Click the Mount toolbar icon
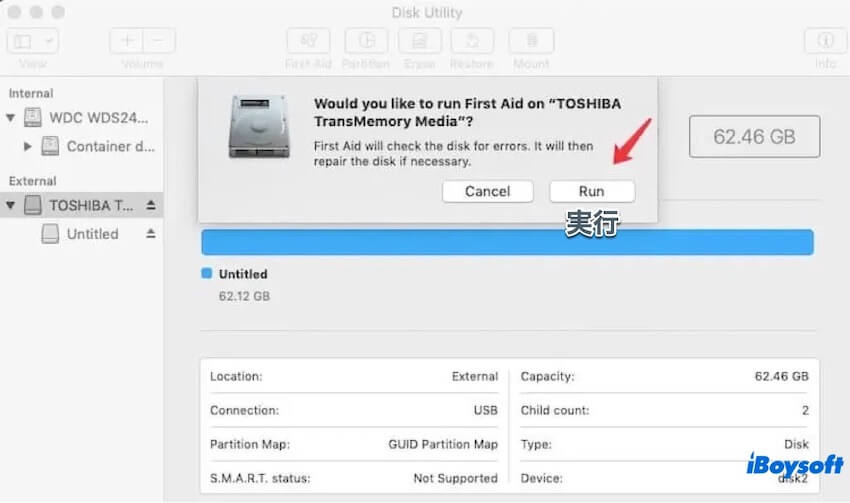 tap(531, 41)
